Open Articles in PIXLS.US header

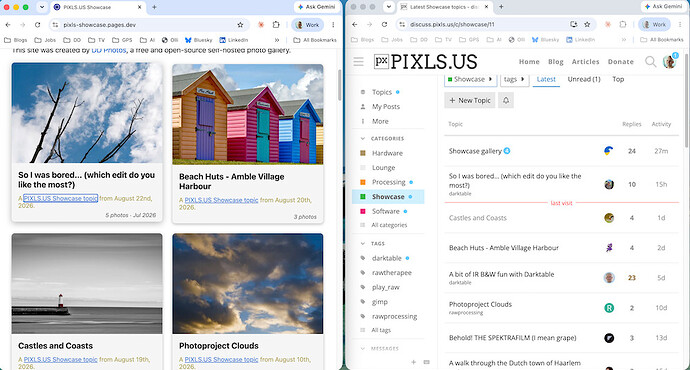point(585,62)
